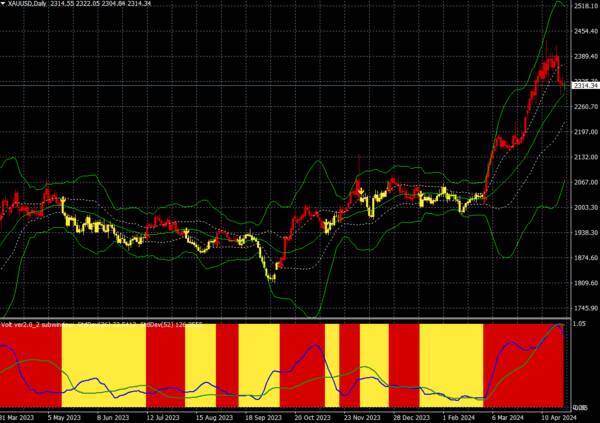
Task: Select the blue line peak in indicator subwindow
Action: click(558, 326)
